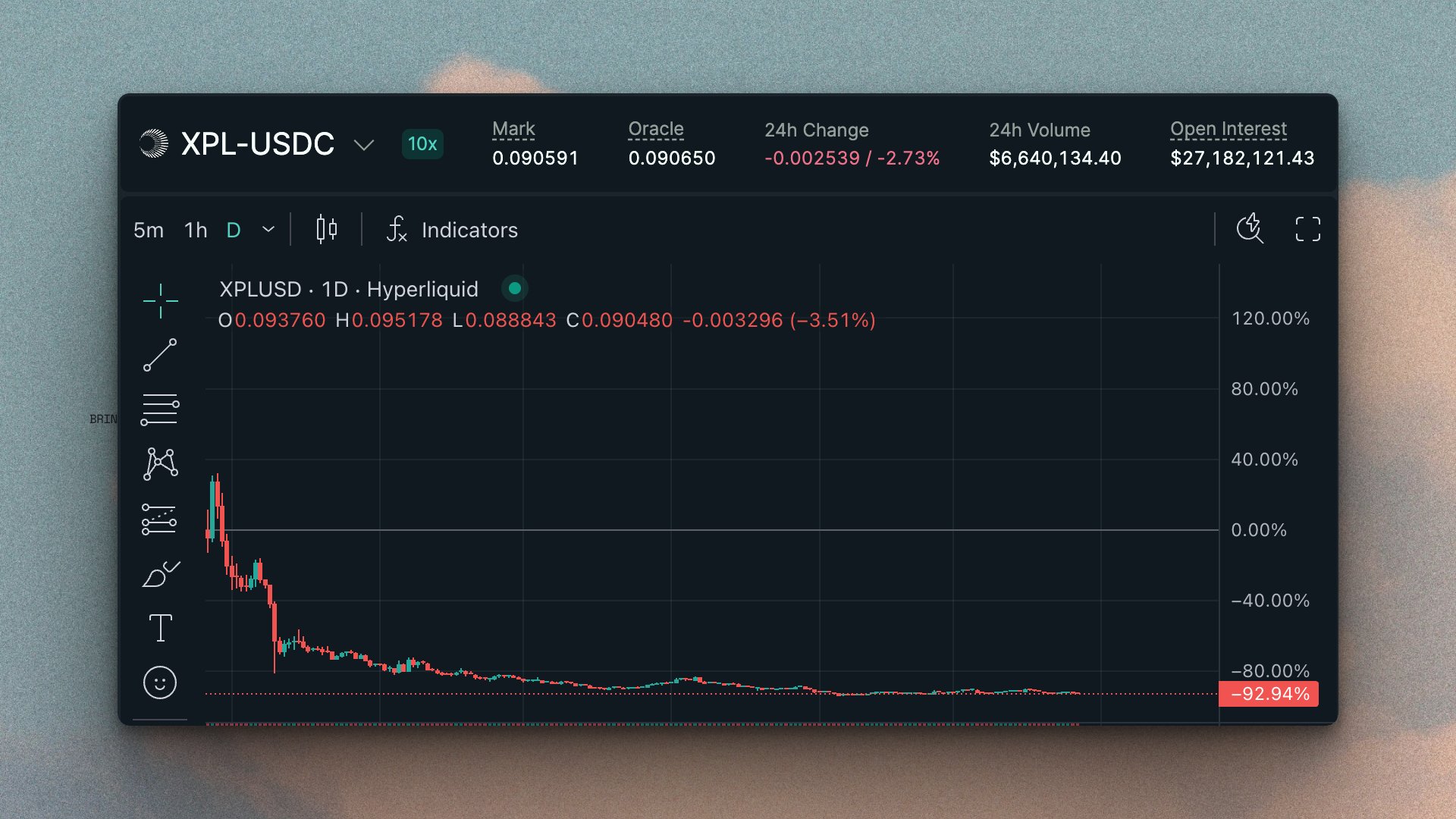This screenshot has height=819, width=1456.
Task: Select the Text annotation tool
Action: [160, 628]
